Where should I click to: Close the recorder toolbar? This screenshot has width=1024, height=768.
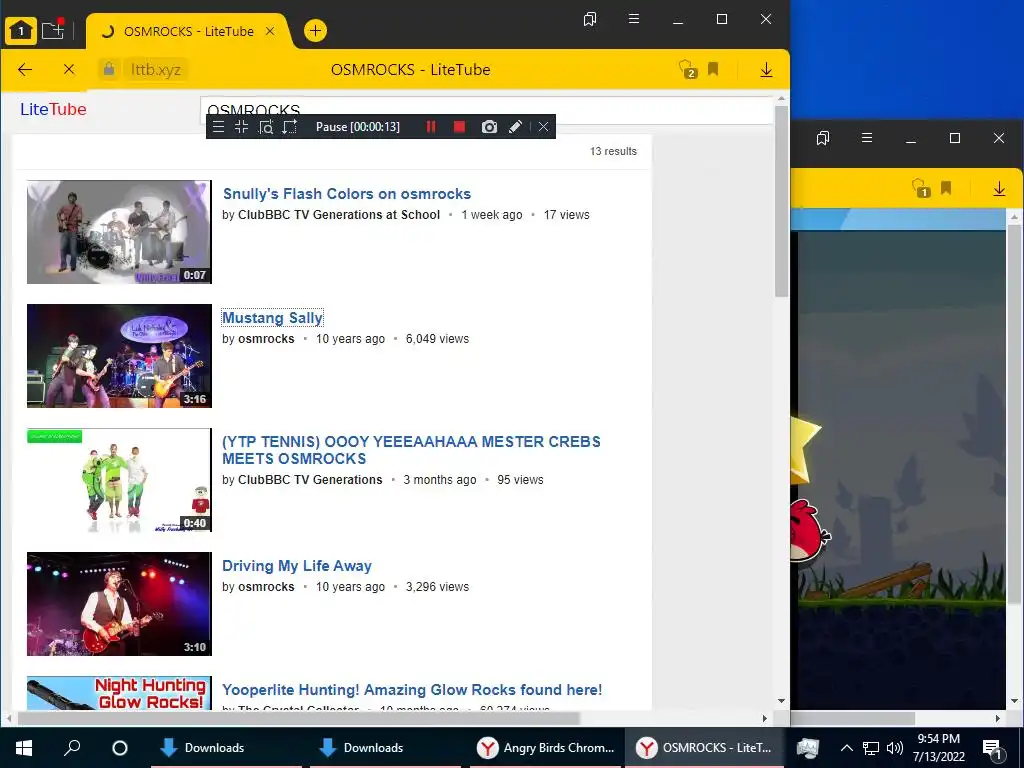point(543,127)
